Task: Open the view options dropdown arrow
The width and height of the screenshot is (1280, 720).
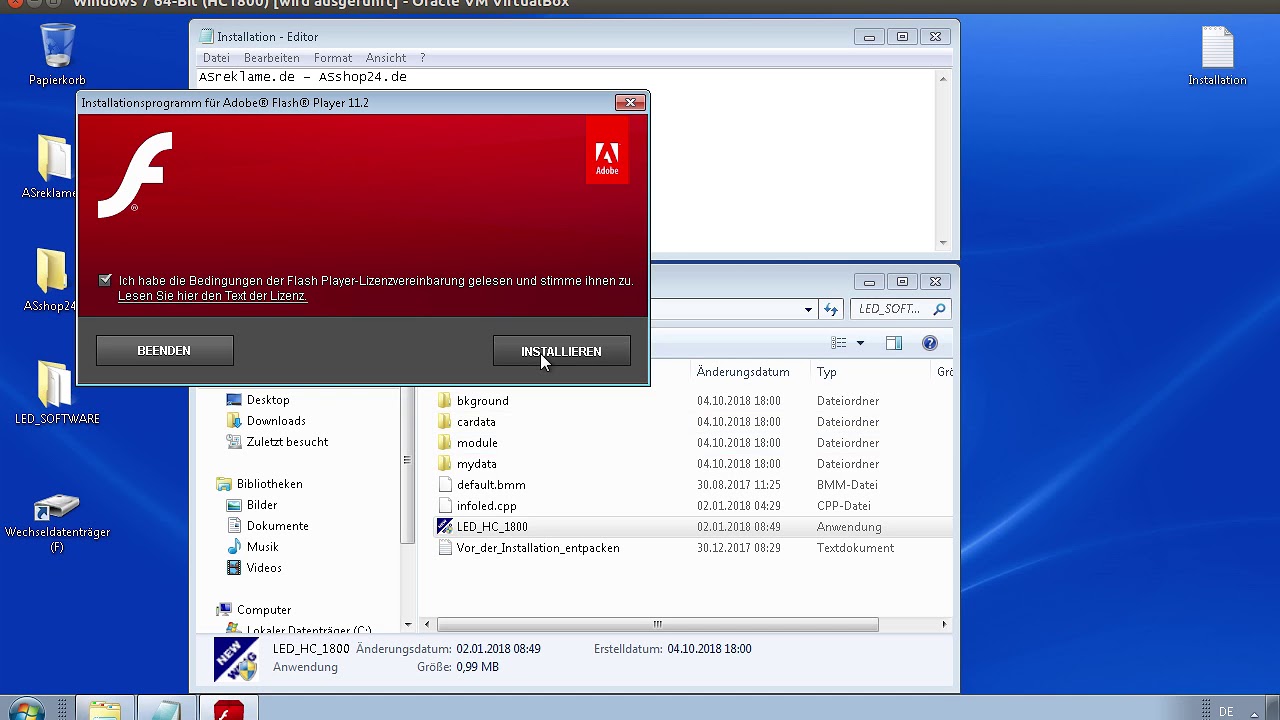Action: pos(860,343)
